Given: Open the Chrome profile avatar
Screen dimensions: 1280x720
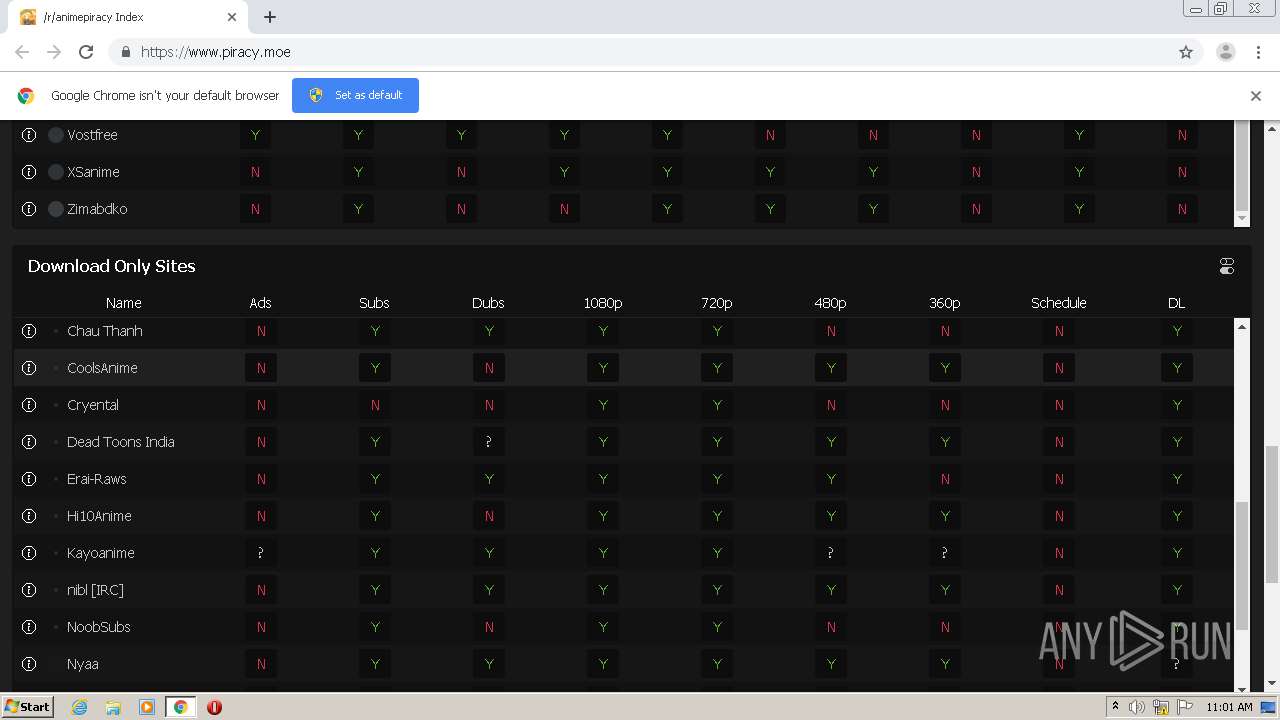Looking at the screenshot, I should [x=1225, y=52].
